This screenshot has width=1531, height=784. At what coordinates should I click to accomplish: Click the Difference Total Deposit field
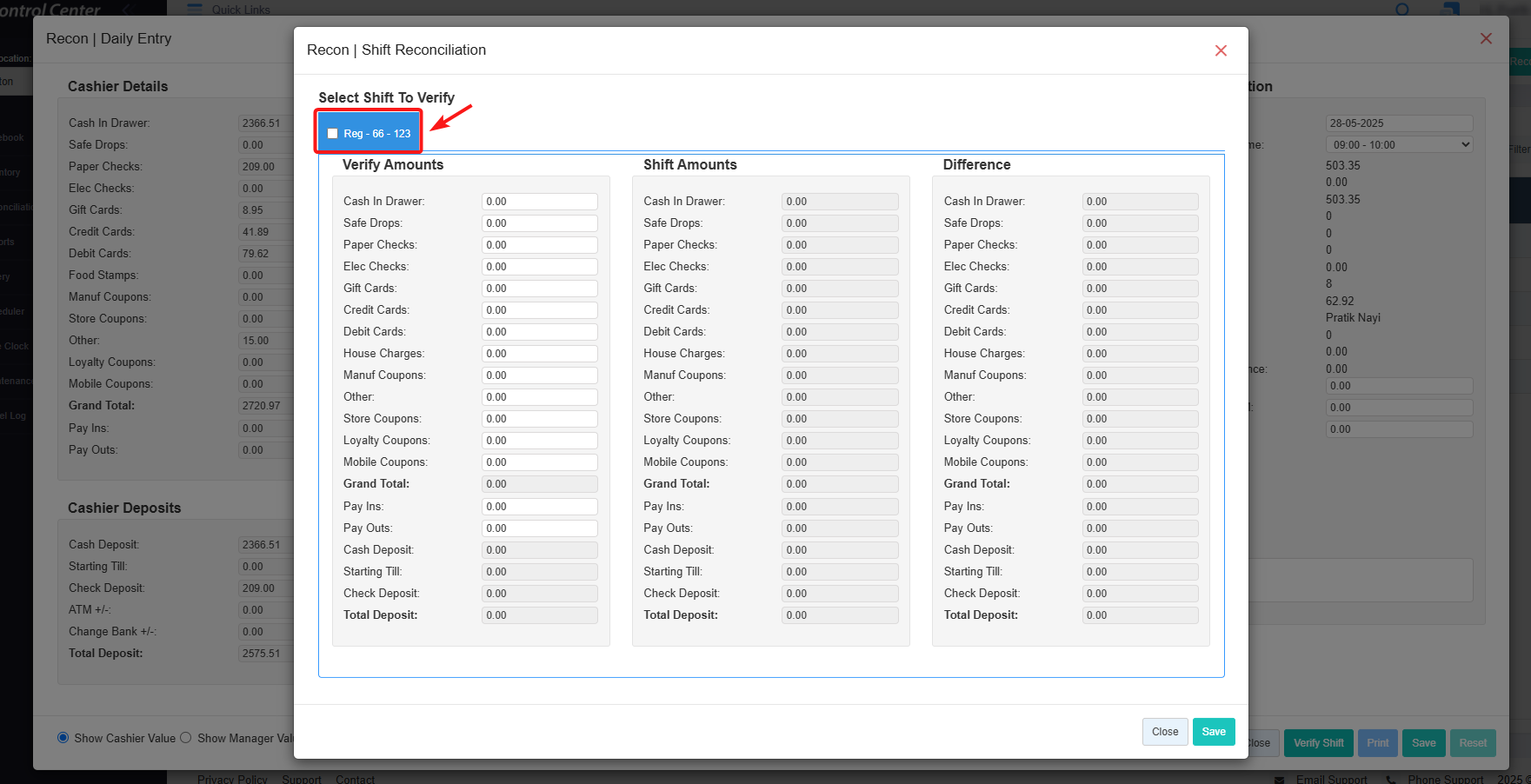pyautogui.click(x=1141, y=615)
